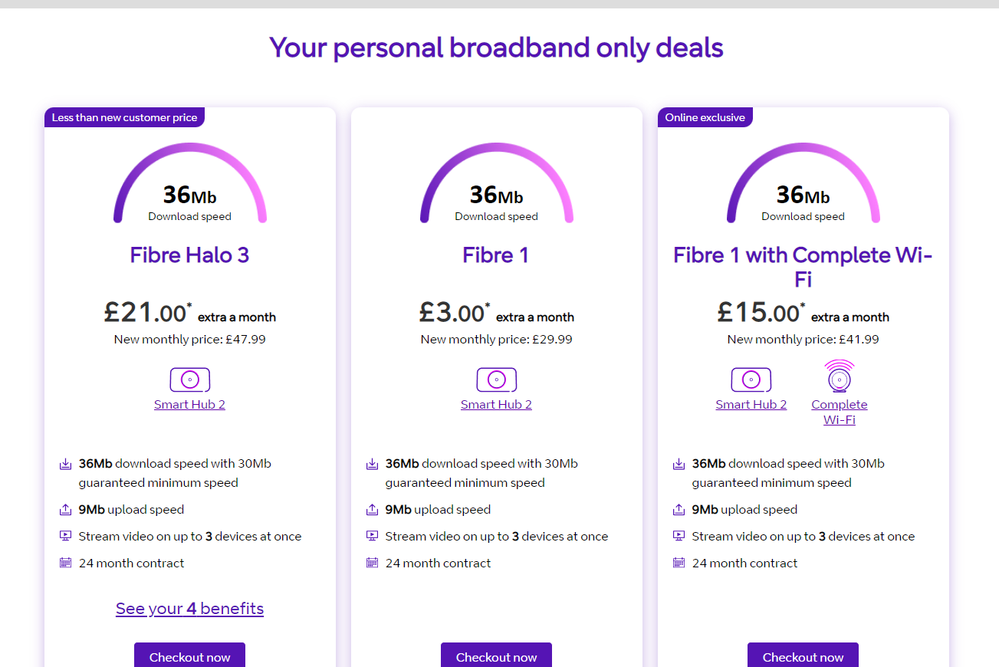Click streaming devices icon in Complete Wi-Fi plan
Screen dimensions: 999x667
[x=679, y=536]
